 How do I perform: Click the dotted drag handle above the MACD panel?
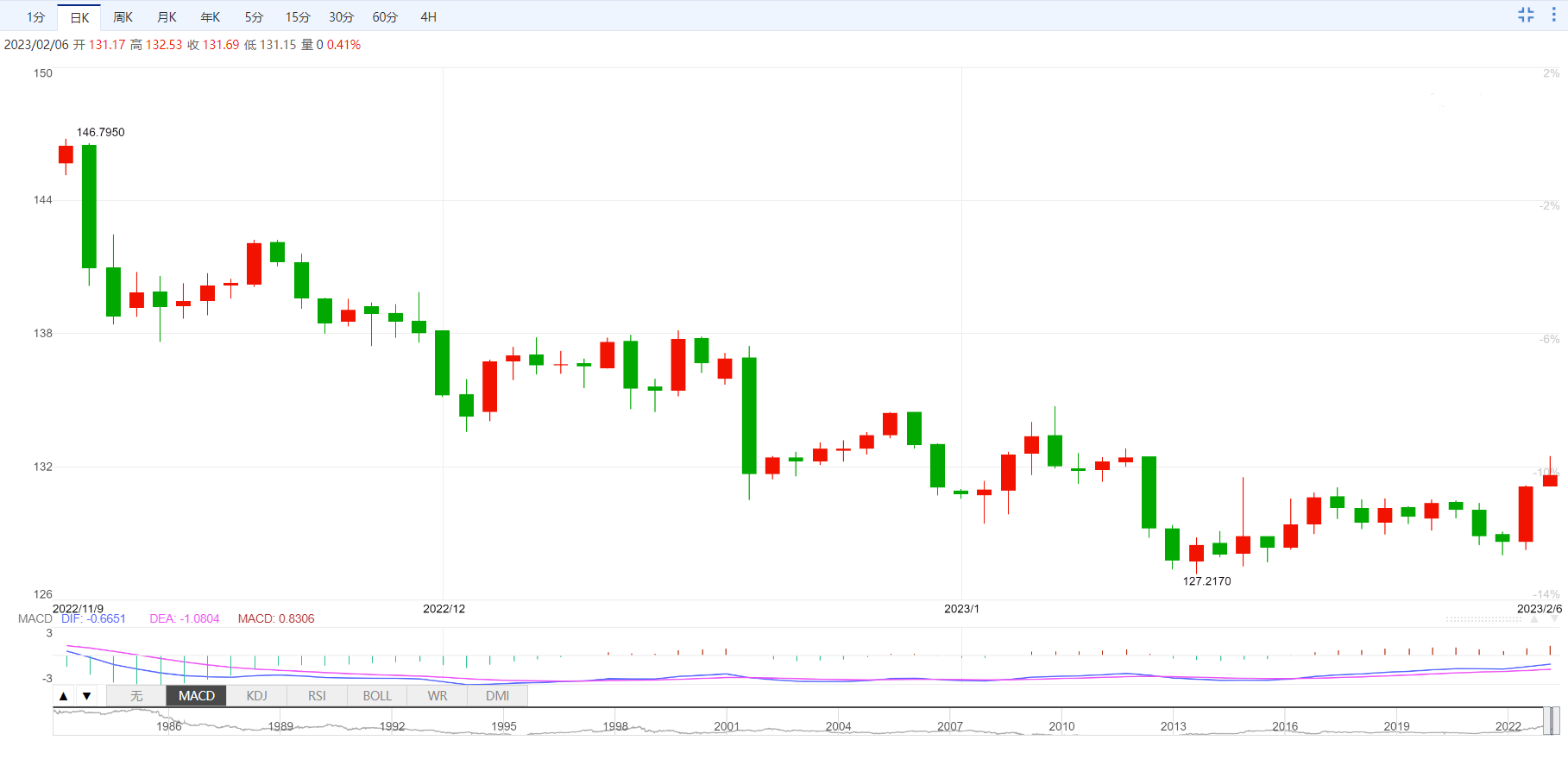click(1483, 619)
